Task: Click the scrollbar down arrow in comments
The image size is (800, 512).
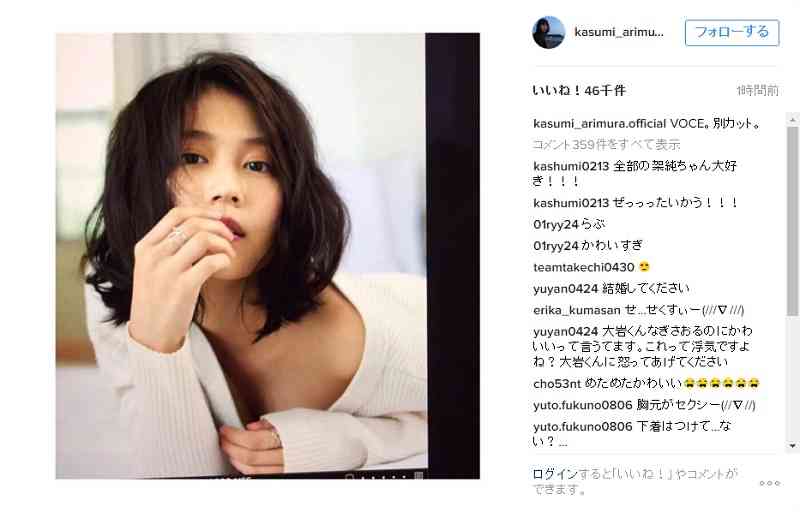Action: coord(792,446)
